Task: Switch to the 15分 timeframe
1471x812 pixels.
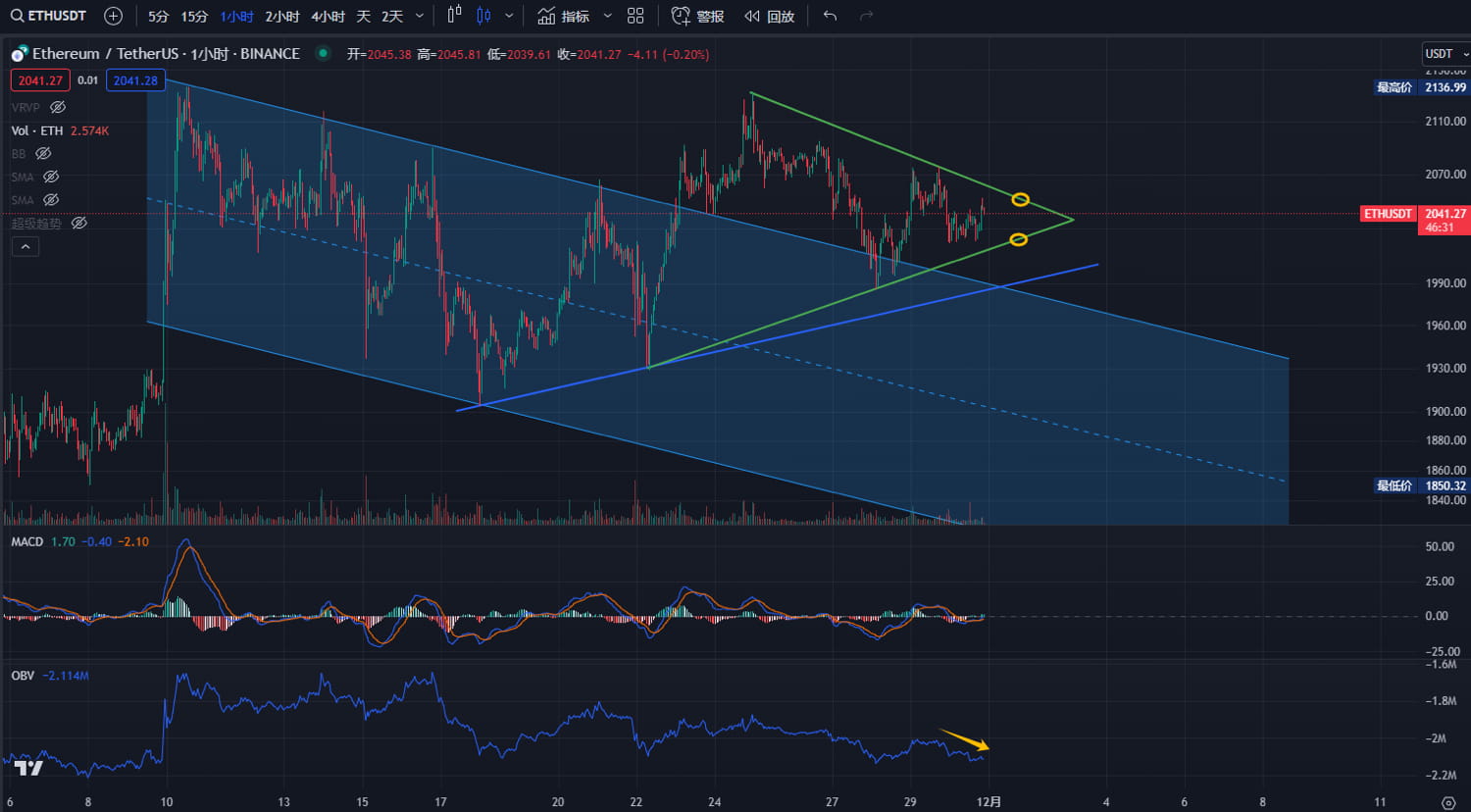Action: click(x=194, y=17)
